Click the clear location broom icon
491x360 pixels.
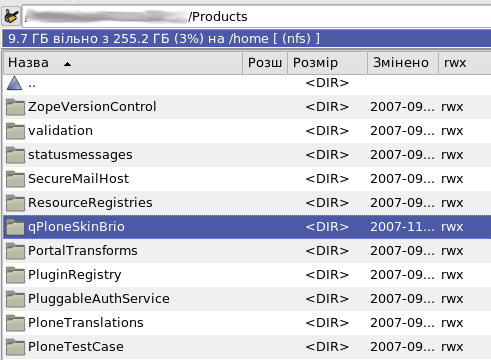pos(11,16)
